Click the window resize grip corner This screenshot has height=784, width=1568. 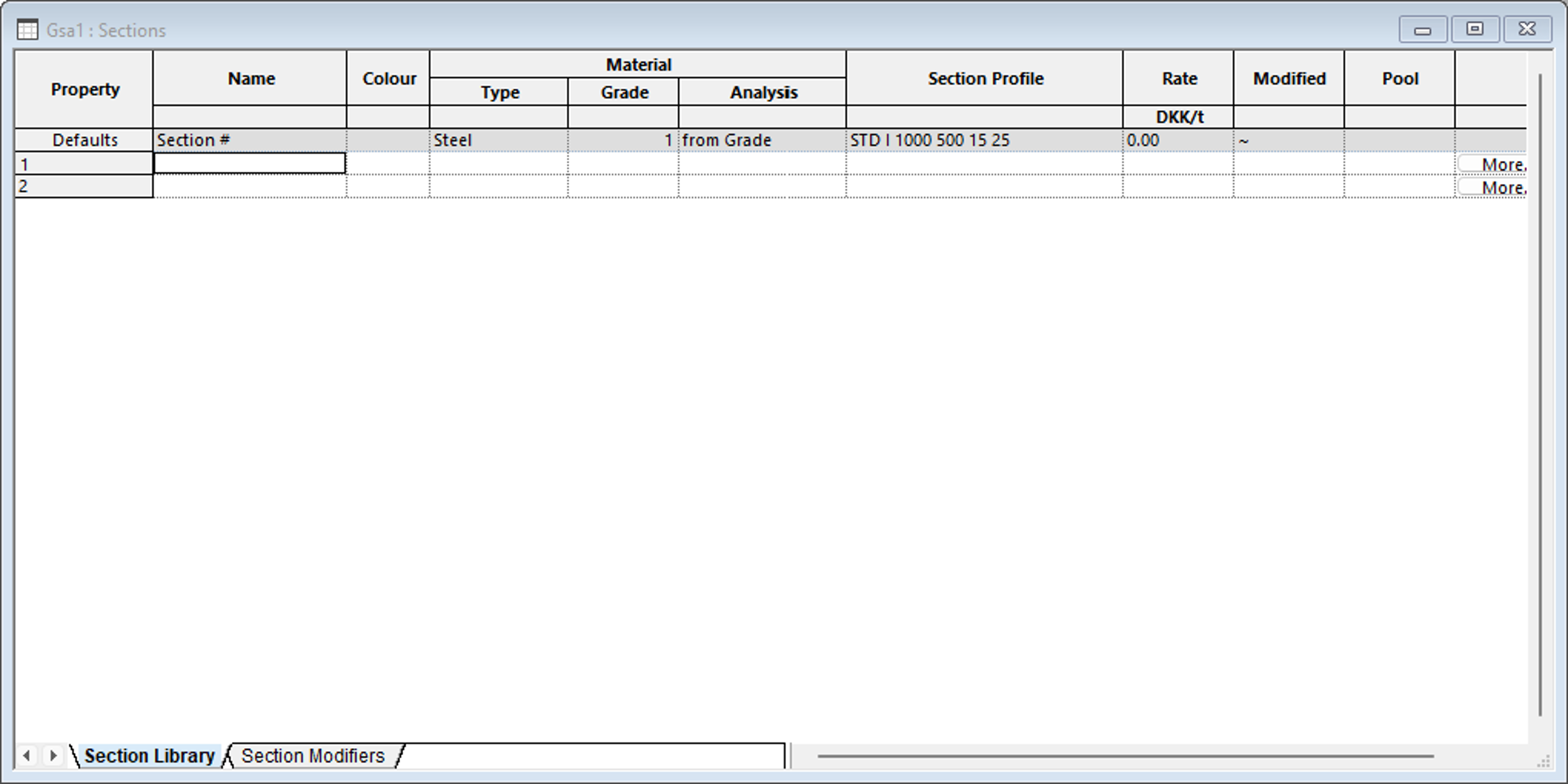(x=1543, y=761)
